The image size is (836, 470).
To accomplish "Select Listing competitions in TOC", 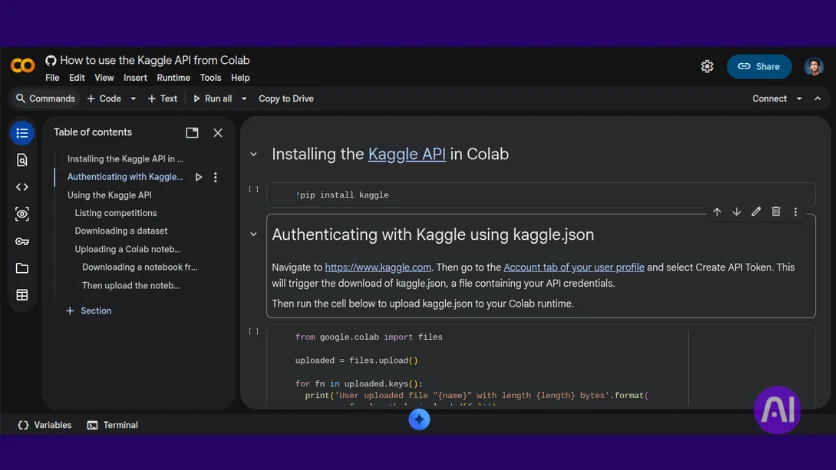I will (x=116, y=213).
